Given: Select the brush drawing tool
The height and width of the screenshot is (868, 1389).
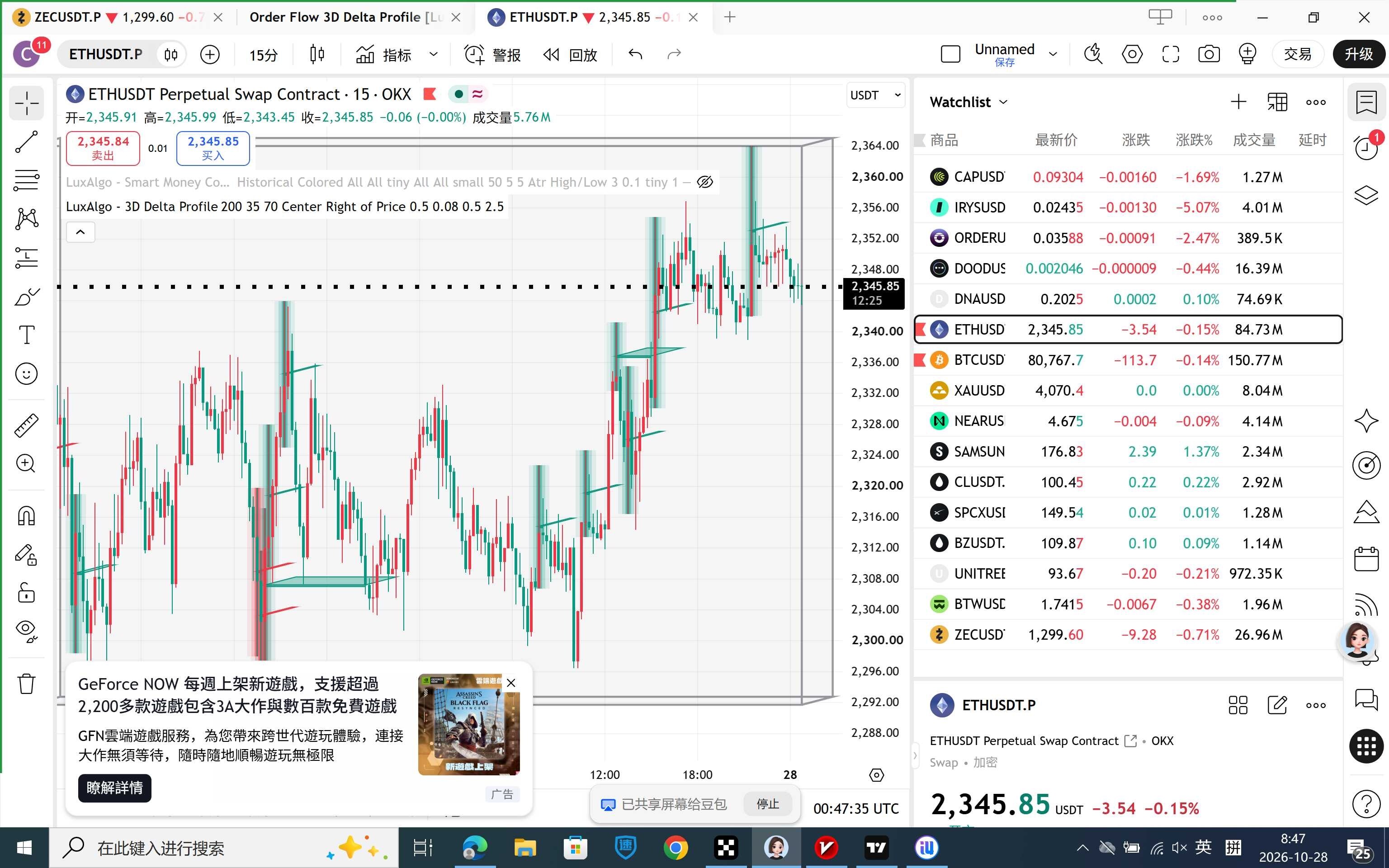Looking at the screenshot, I should (26, 297).
